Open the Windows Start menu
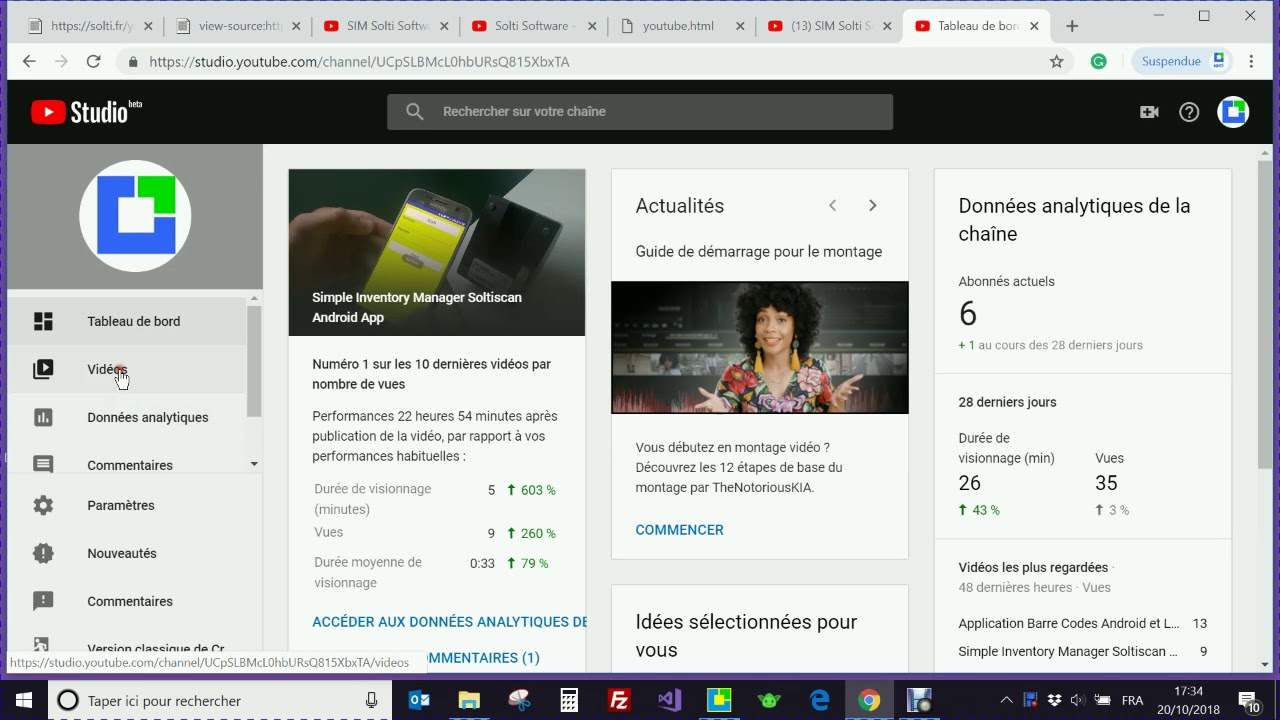 [24, 700]
